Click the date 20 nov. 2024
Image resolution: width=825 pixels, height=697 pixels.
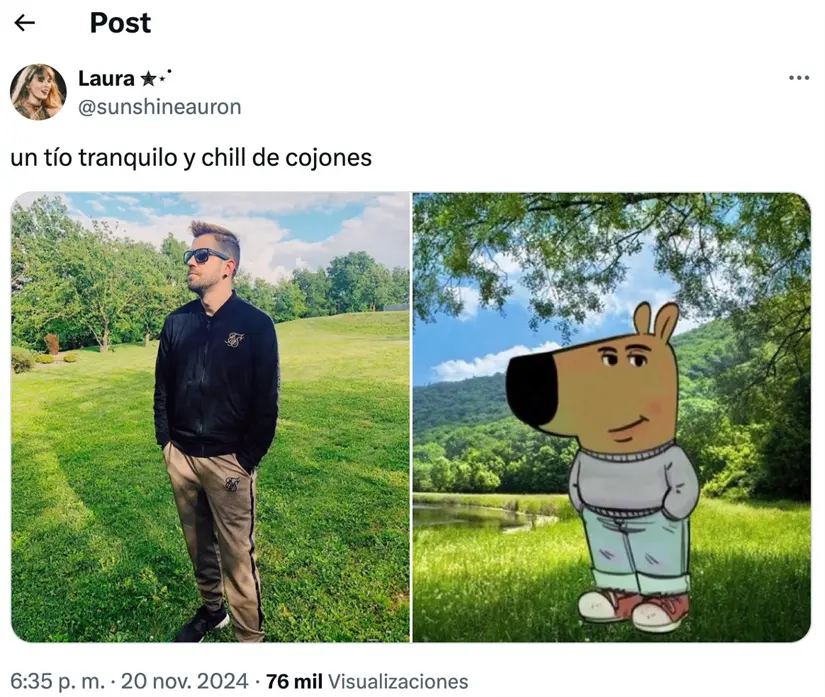pos(184,681)
